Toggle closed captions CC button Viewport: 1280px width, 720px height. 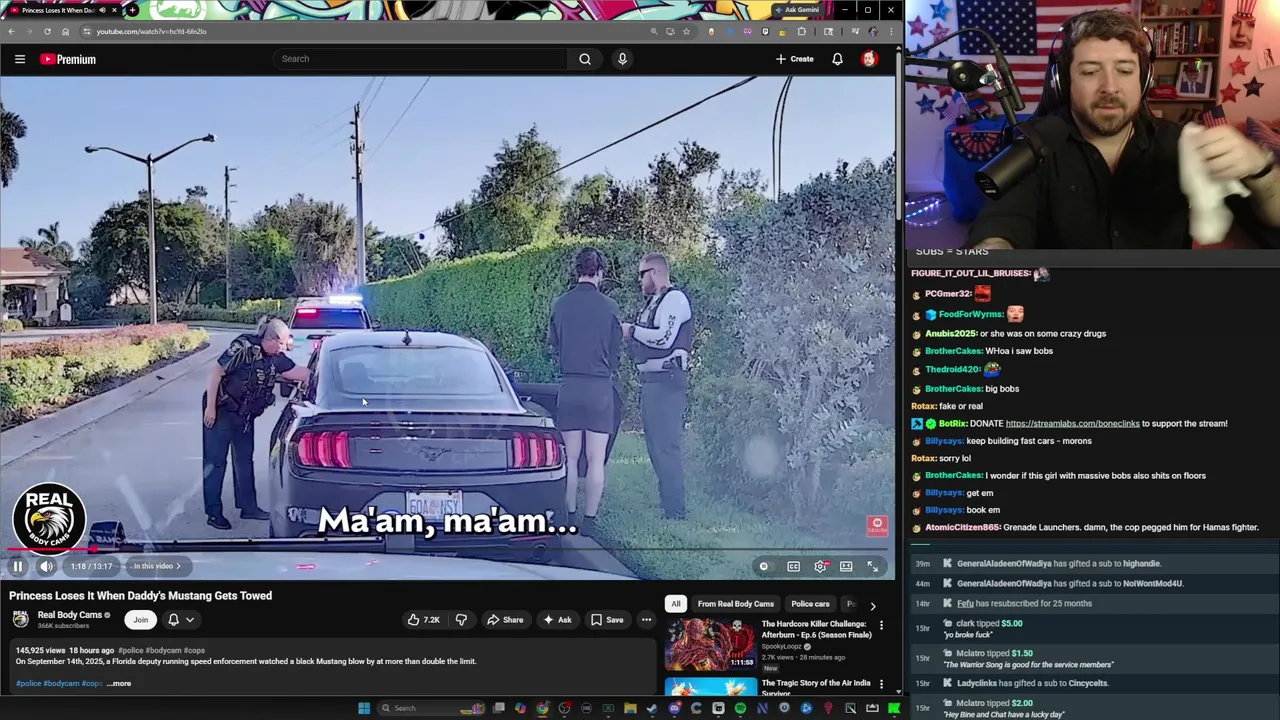coord(793,566)
